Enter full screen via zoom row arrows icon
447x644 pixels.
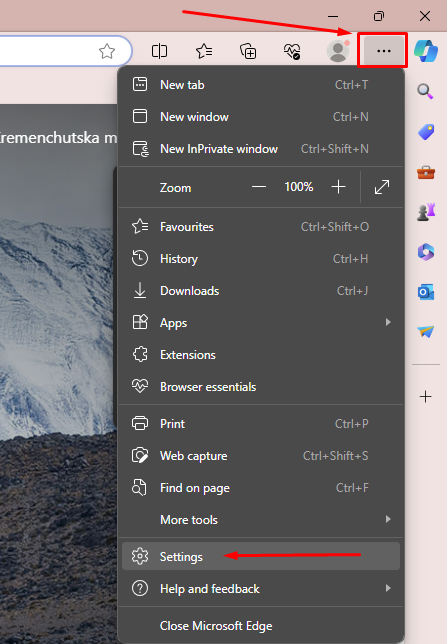pyautogui.click(x=382, y=187)
